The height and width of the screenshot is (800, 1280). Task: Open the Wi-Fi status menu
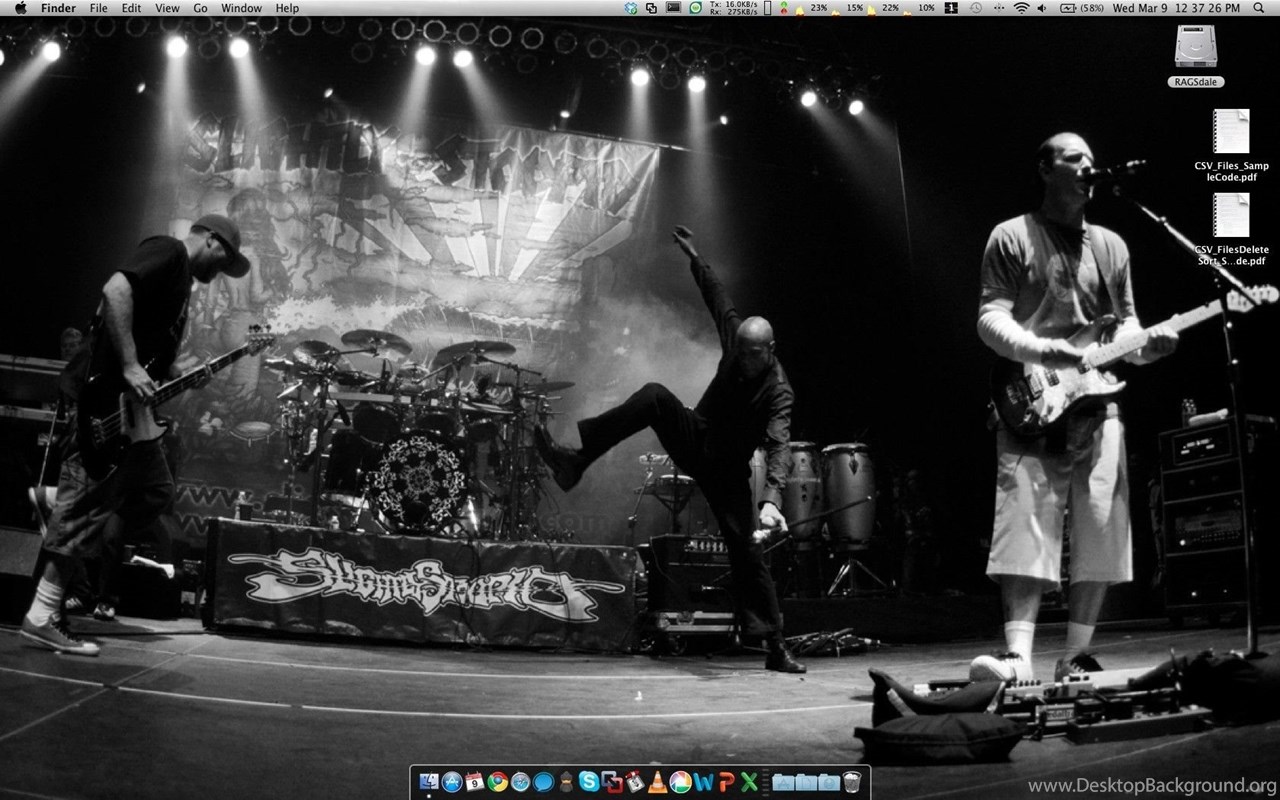(x=1021, y=8)
